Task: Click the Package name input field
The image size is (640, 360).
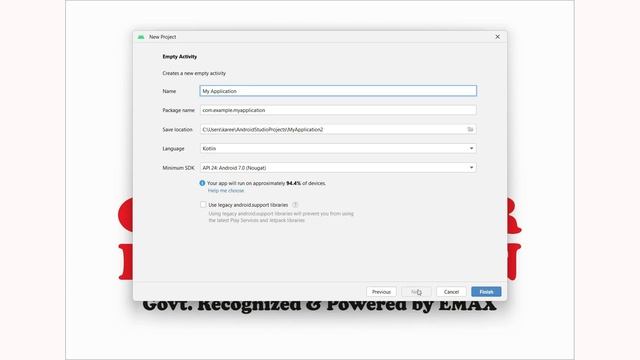Action: (x=338, y=110)
